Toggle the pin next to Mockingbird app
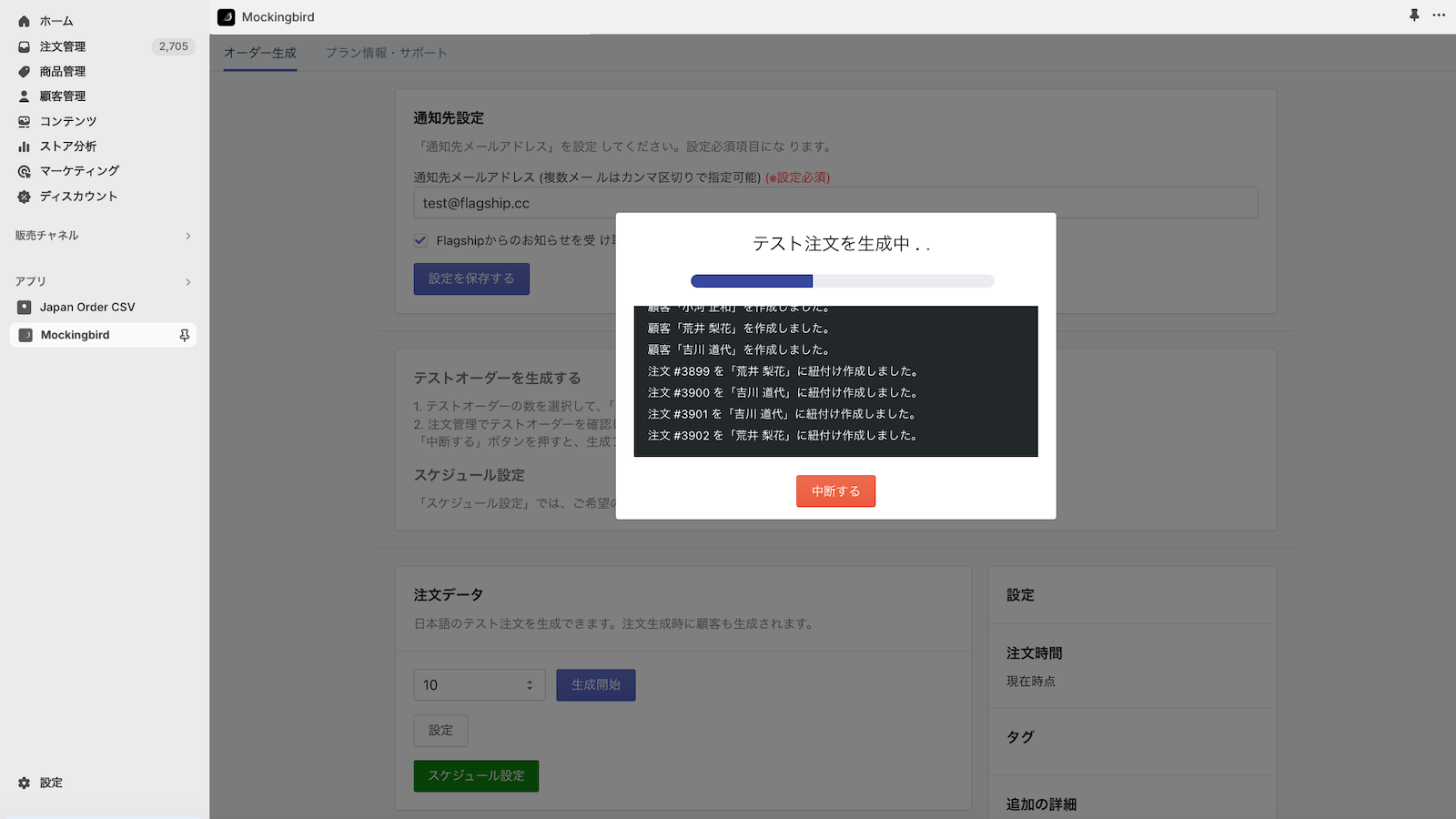The width and height of the screenshot is (1456, 819). pyautogui.click(x=184, y=334)
